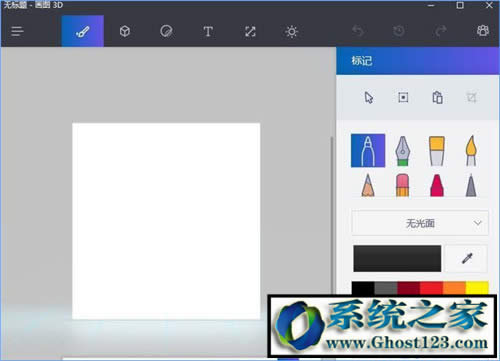Click on the white drawing canvas
This screenshot has height=361, width=500.
(x=166, y=221)
